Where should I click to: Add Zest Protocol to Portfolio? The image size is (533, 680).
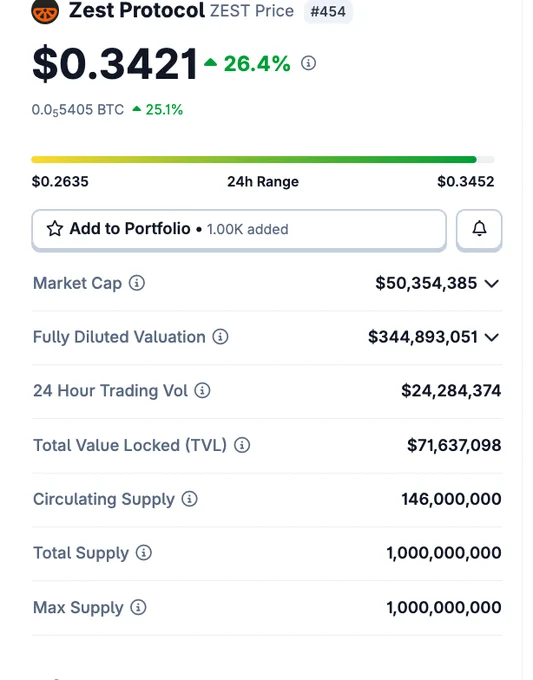pyautogui.click(x=239, y=229)
